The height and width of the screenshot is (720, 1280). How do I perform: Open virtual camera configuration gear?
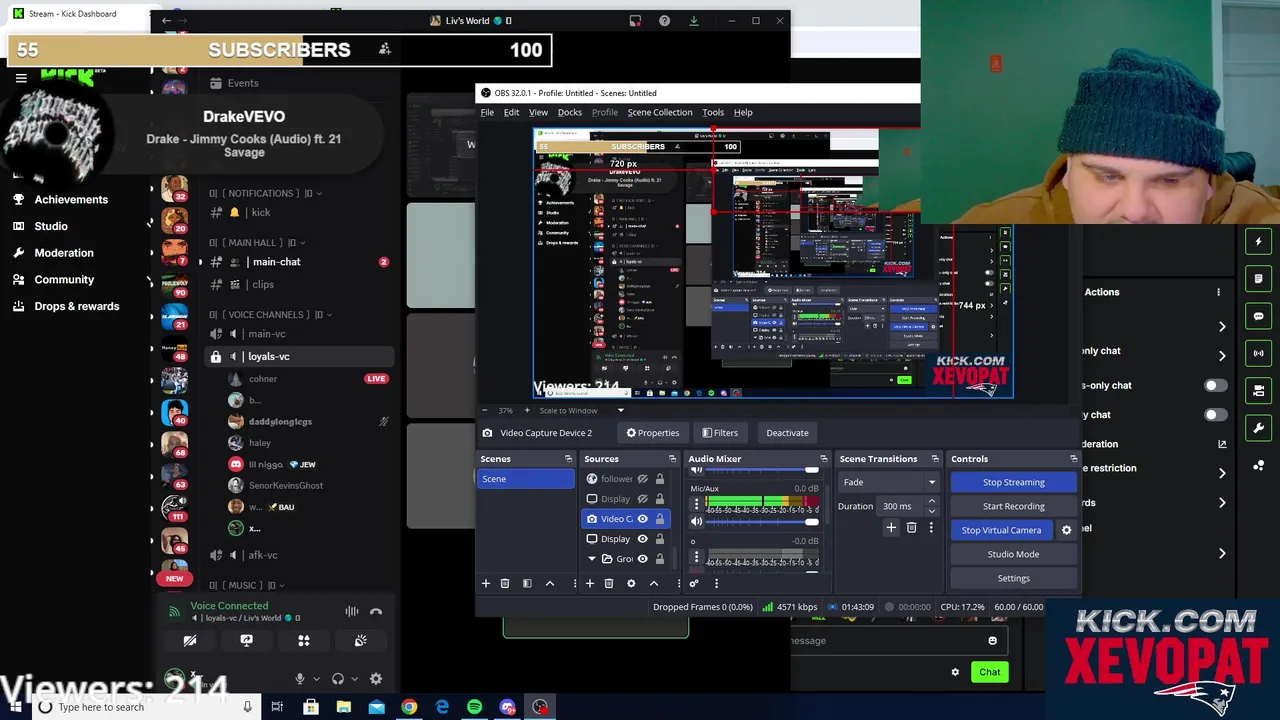[x=1066, y=530]
